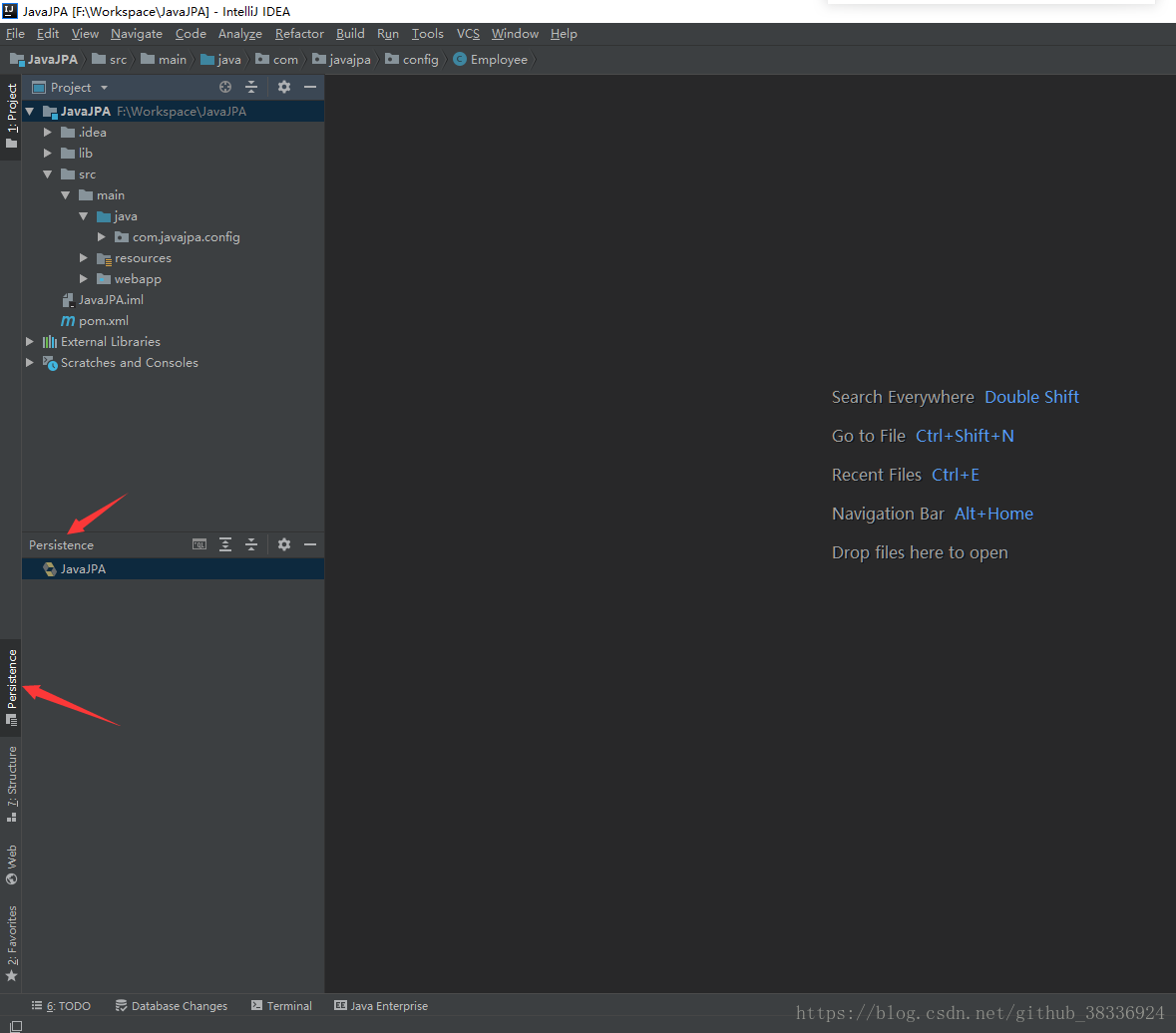Expand the webapp folder
The width and height of the screenshot is (1176, 1033).
pos(83,279)
